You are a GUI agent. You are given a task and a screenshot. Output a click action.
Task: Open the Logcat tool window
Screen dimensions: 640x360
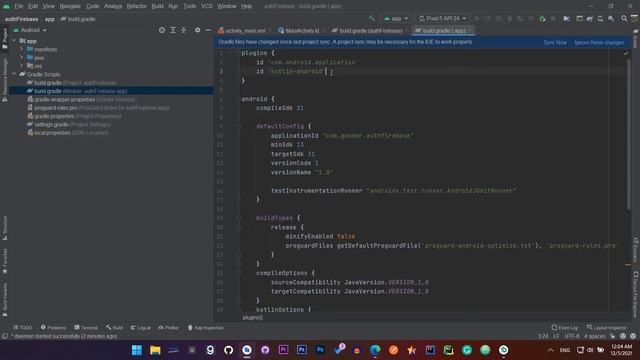[x=140, y=328]
